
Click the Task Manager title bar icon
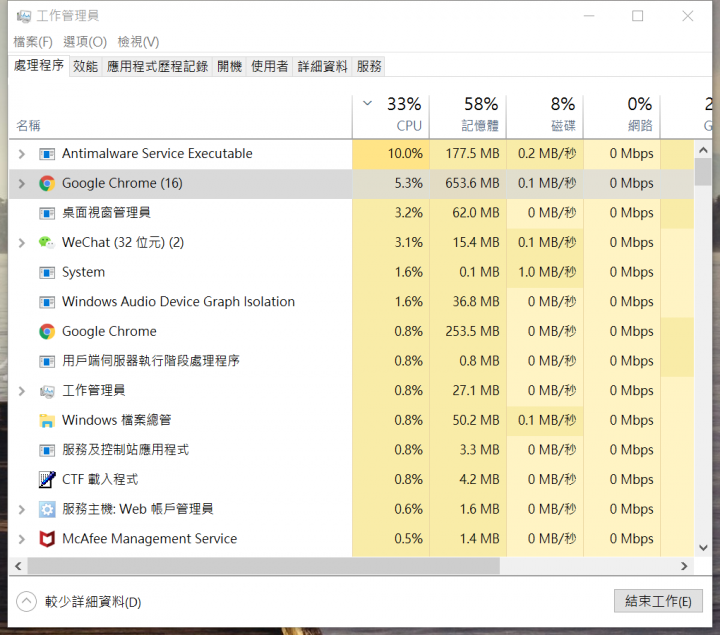tap(23, 17)
